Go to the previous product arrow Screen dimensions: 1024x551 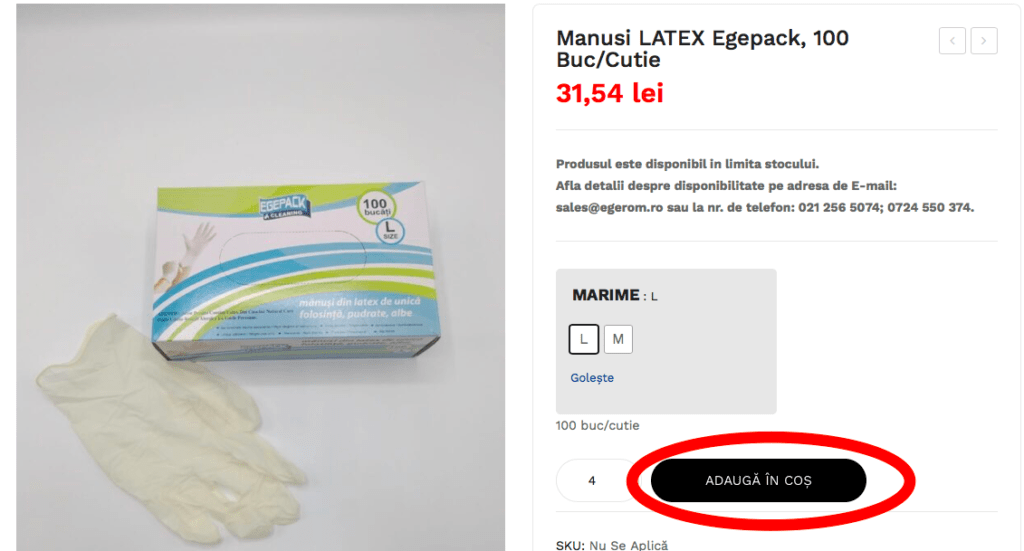[x=952, y=41]
